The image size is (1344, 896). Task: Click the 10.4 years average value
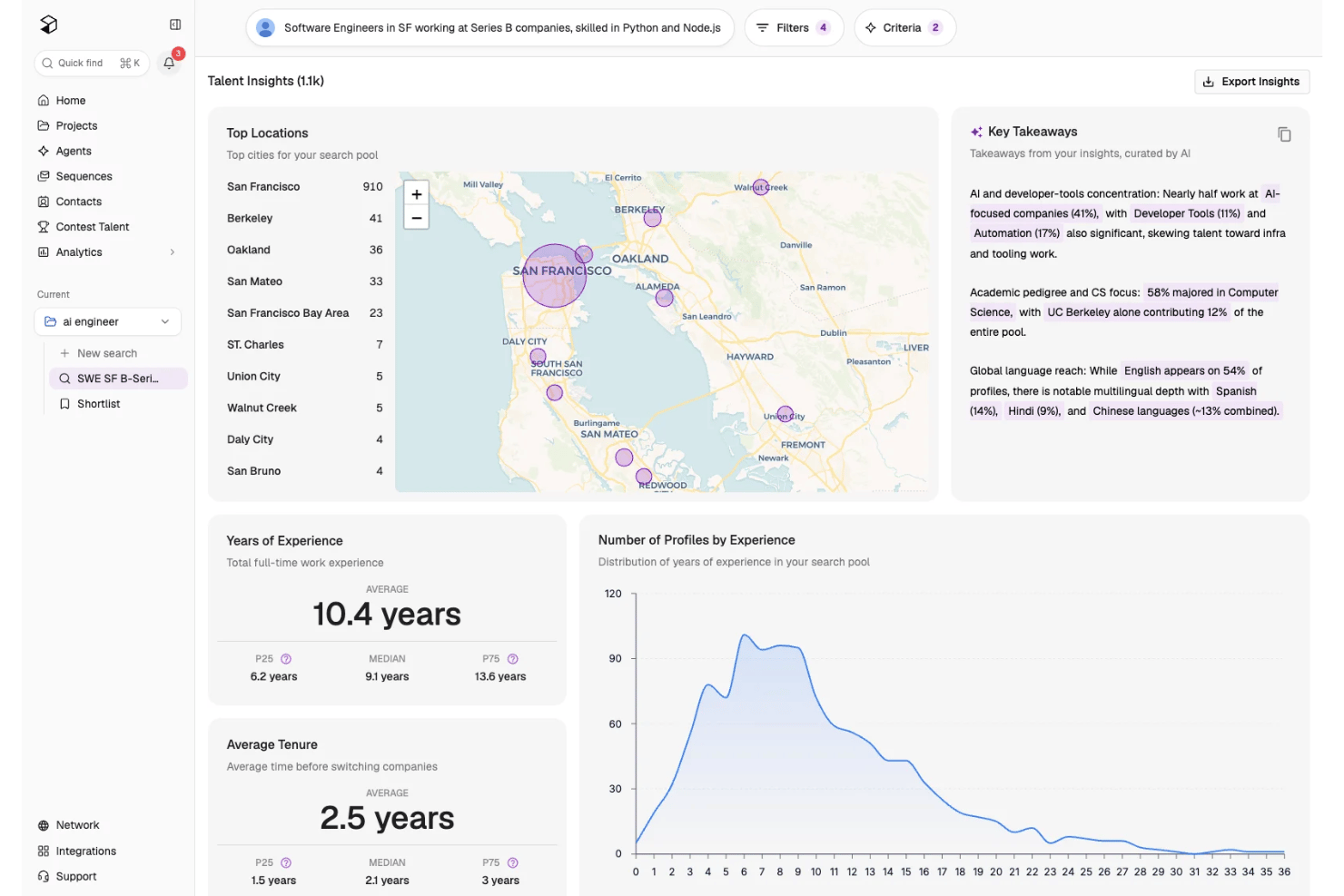(x=387, y=615)
